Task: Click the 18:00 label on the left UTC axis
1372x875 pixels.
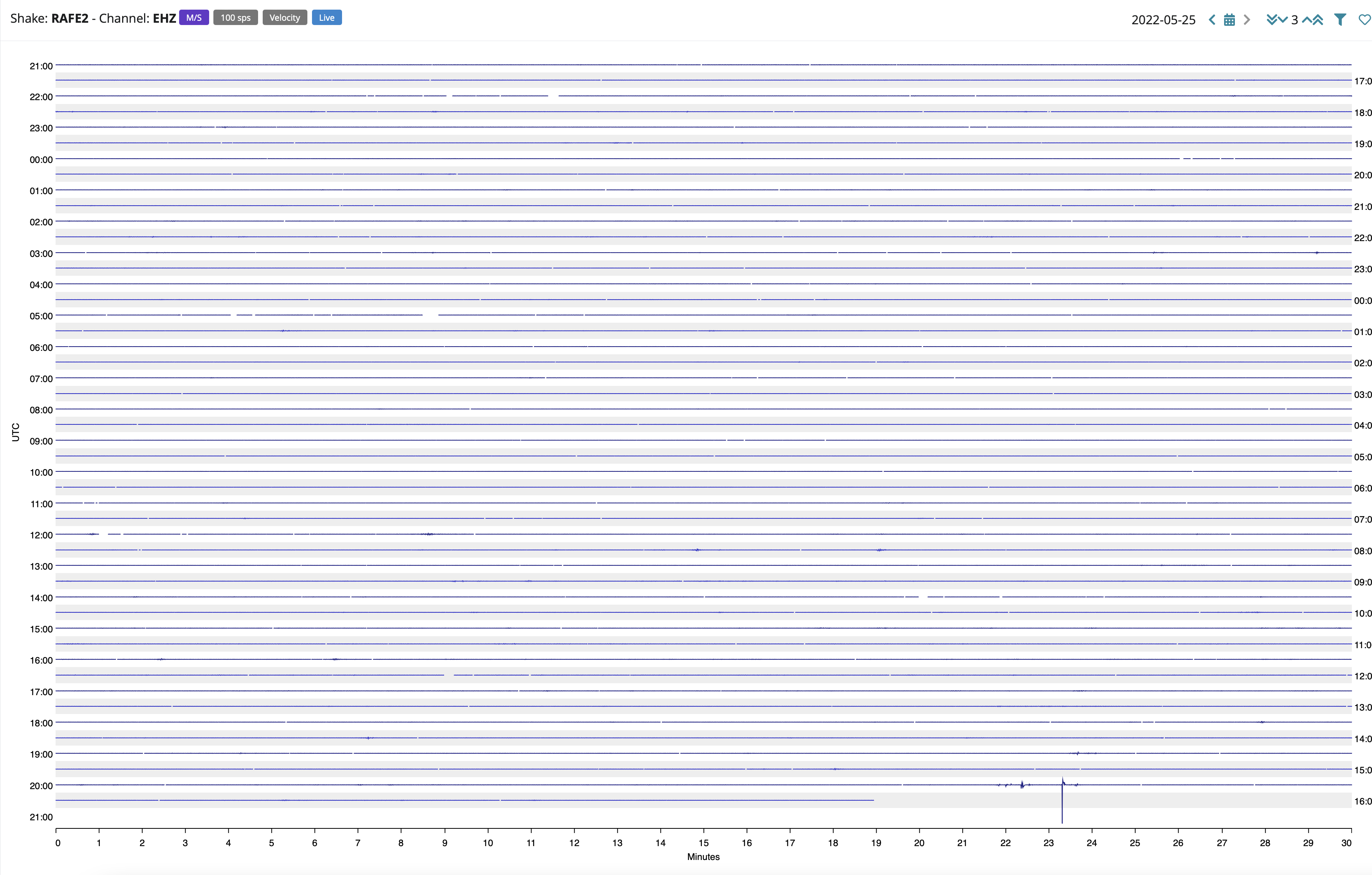Action: 41,723
